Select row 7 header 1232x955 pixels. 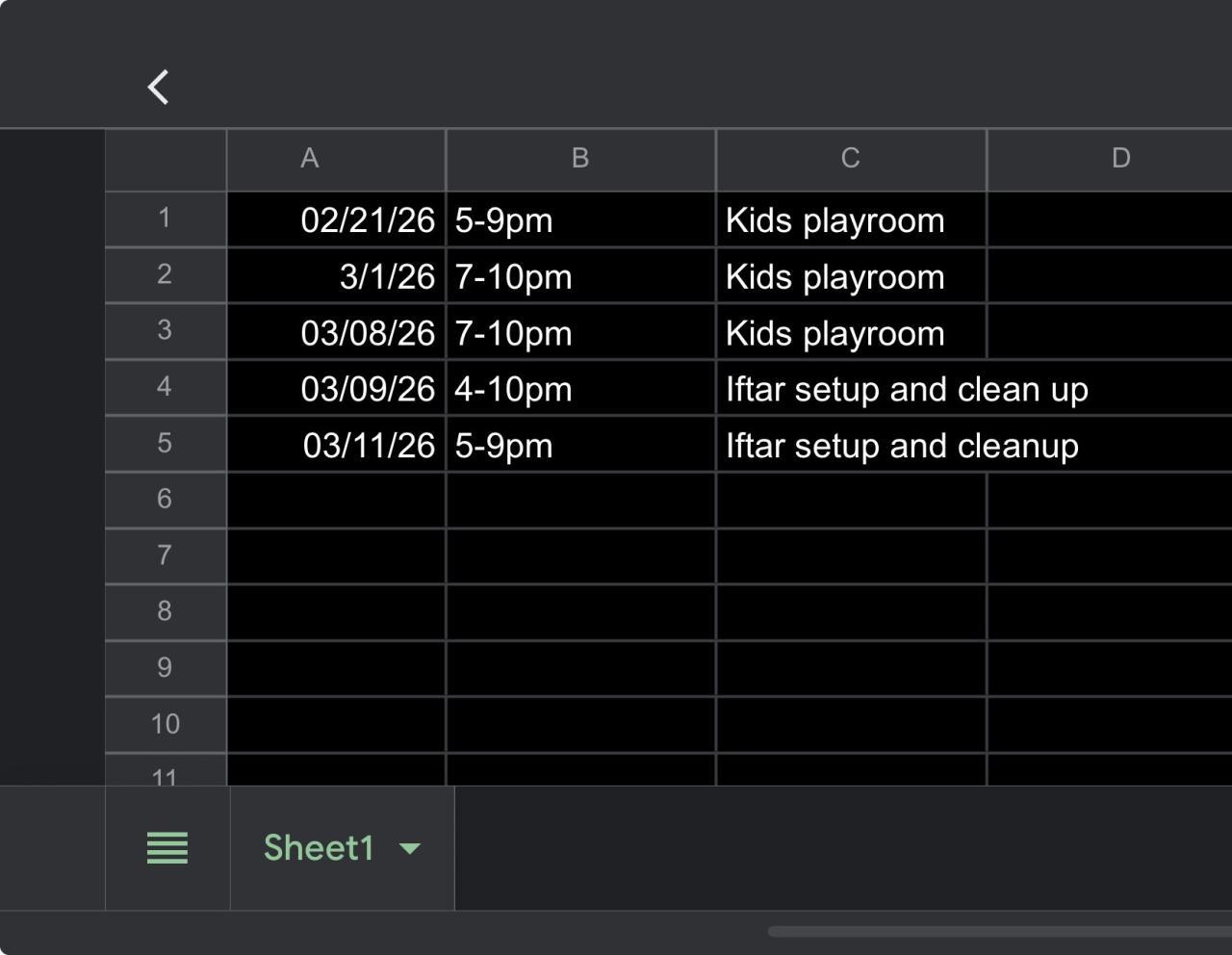[x=165, y=555]
